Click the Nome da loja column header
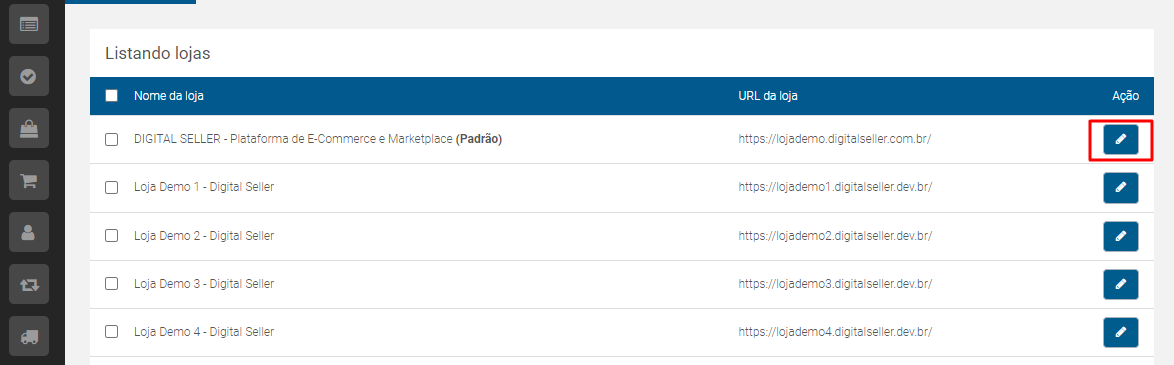Image resolution: width=1174 pixels, height=365 pixels. coord(168,96)
